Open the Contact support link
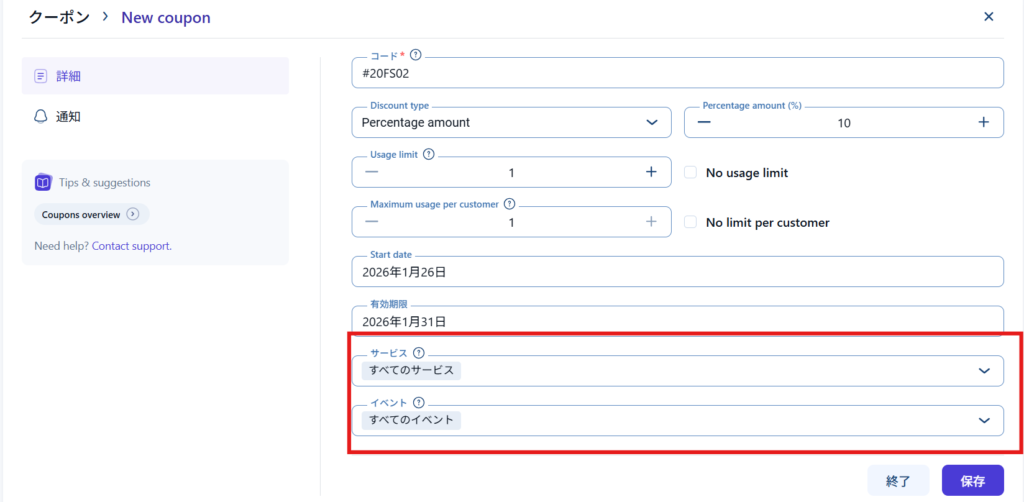This screenshot has height=502, width=1024. pyautogui.click(x=131, y=245)
